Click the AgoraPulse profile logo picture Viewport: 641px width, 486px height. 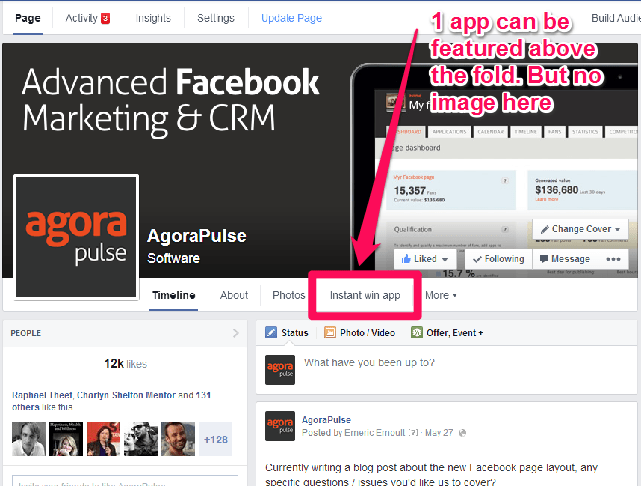76,235
